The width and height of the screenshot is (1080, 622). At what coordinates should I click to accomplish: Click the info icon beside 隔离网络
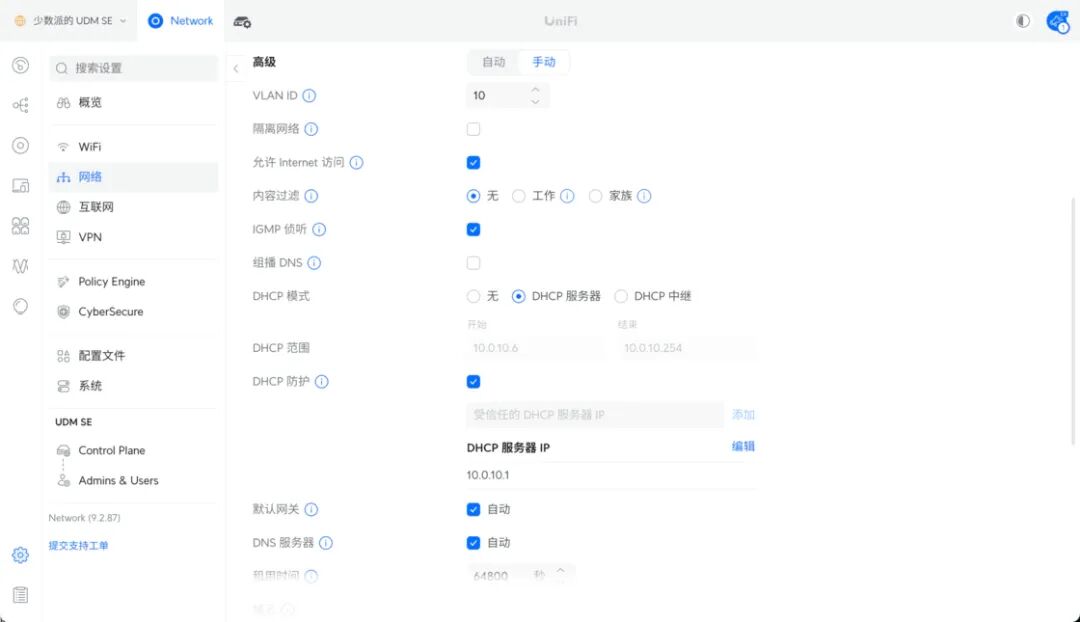coord(311,129)
